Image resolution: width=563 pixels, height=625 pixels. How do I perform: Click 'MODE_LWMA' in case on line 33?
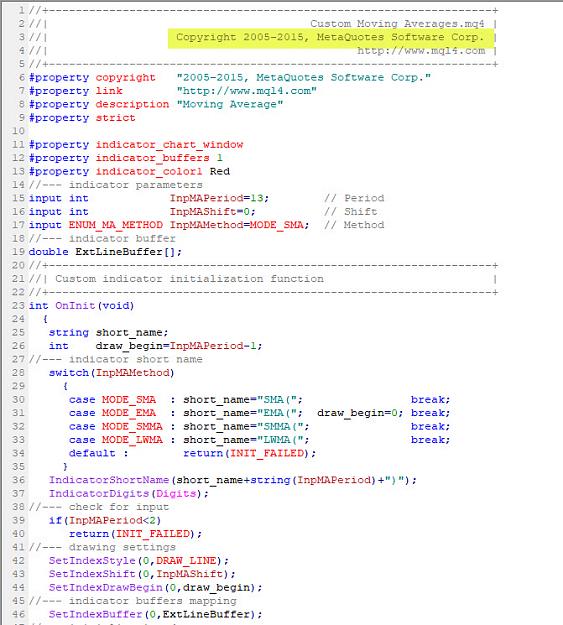[x=132, y=440]
